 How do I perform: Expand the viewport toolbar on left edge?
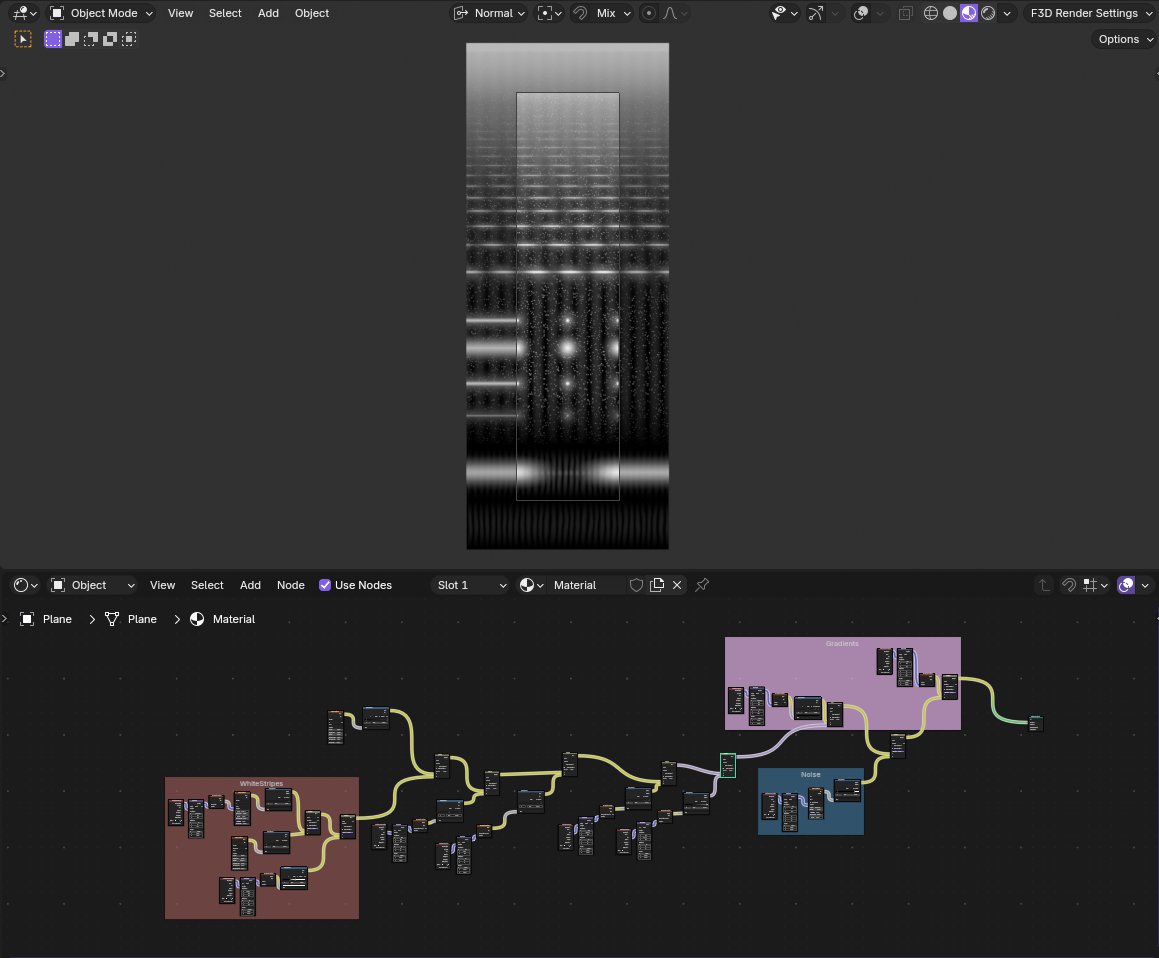click(x=3, y=73)
